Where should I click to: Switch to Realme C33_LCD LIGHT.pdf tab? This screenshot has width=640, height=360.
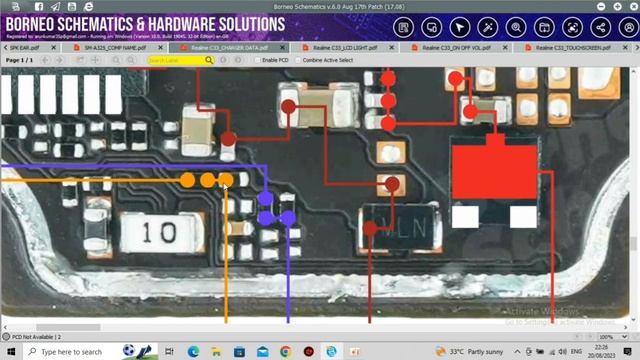tap(345, 48)
